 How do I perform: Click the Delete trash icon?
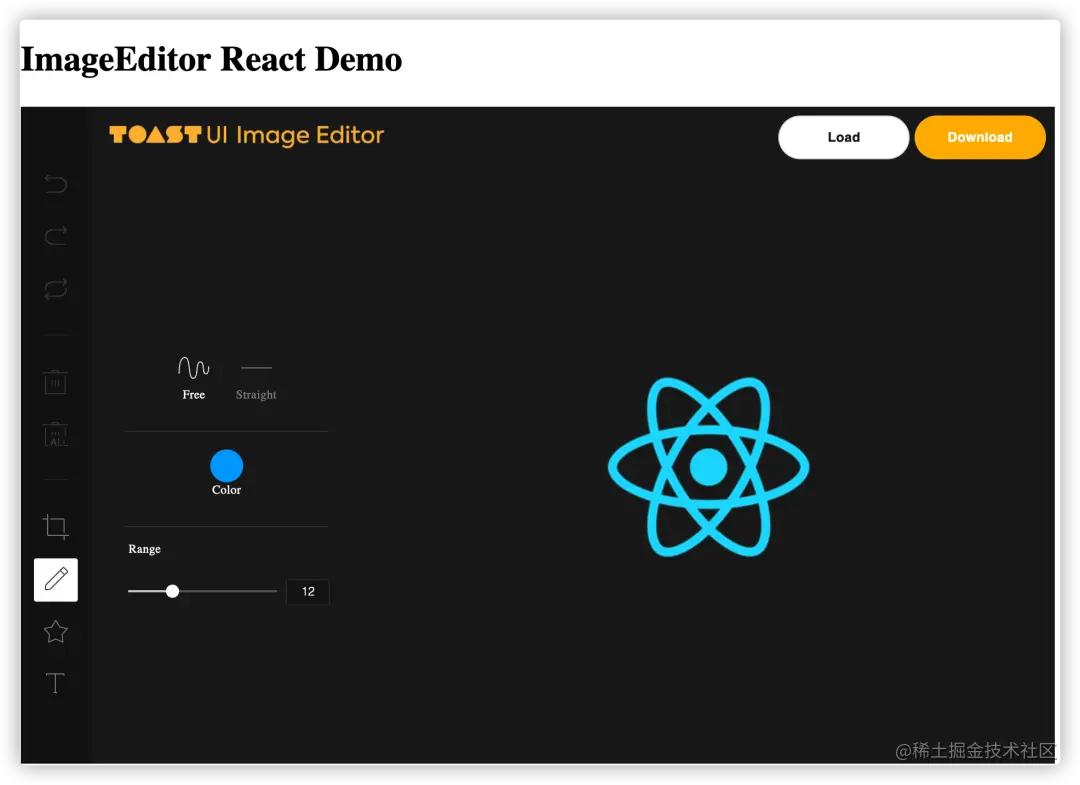tap(56, 381)
